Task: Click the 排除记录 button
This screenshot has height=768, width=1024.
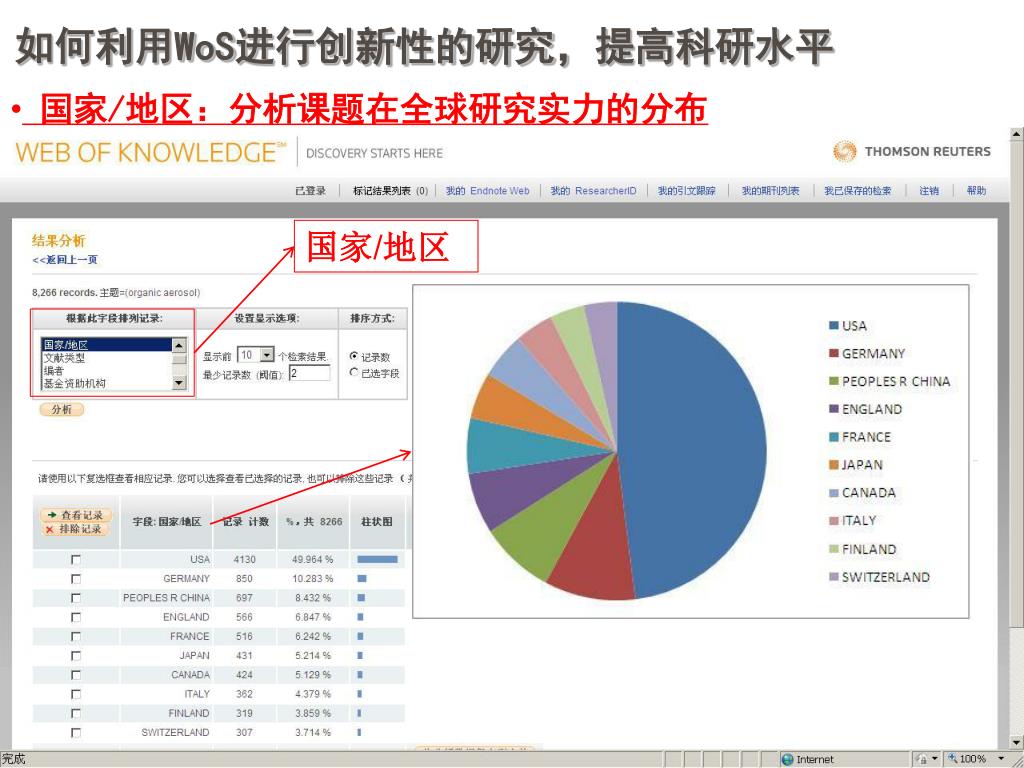Action: pyautogui.click(x=76, y=529)
